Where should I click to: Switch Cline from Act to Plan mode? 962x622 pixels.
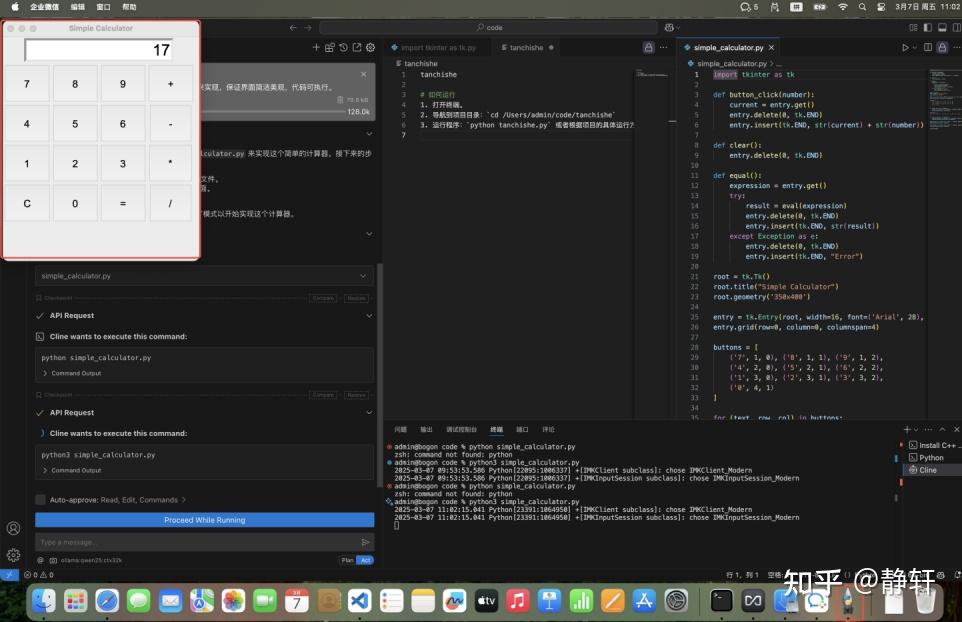point(346,560)
